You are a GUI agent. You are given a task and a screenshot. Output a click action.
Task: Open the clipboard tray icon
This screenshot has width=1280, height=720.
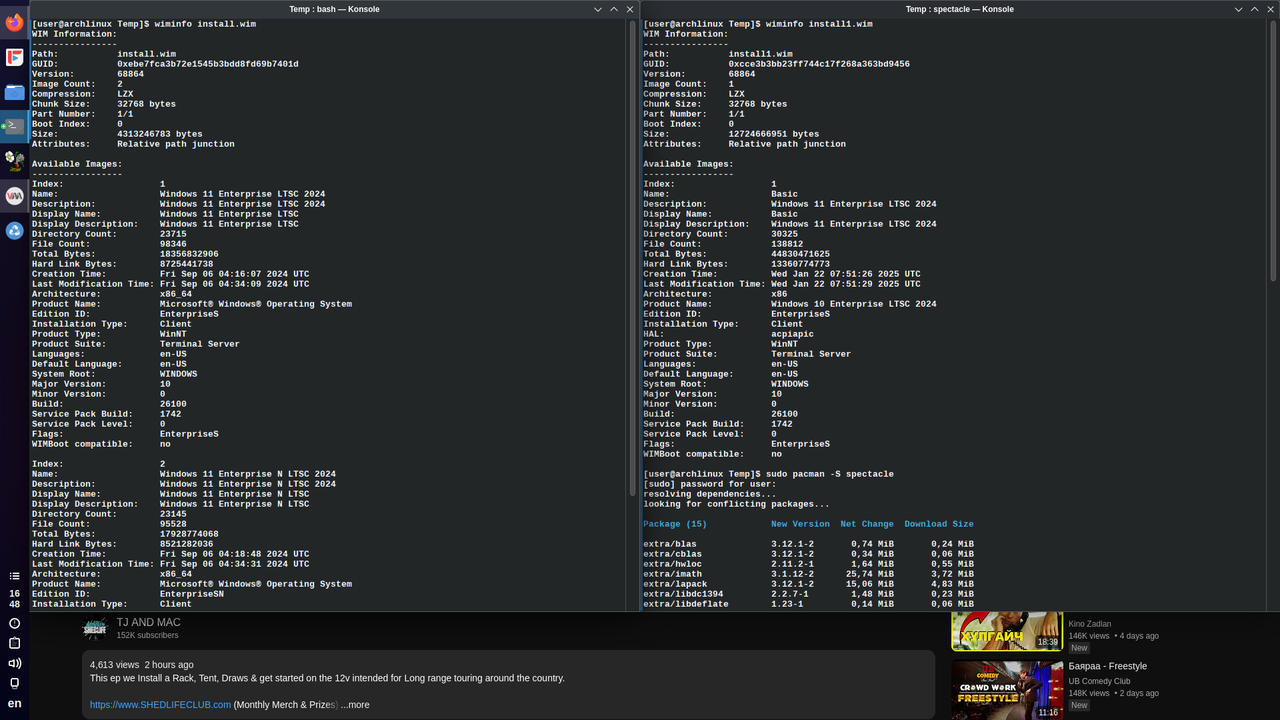pyautogui.click(x=14, y=643)
